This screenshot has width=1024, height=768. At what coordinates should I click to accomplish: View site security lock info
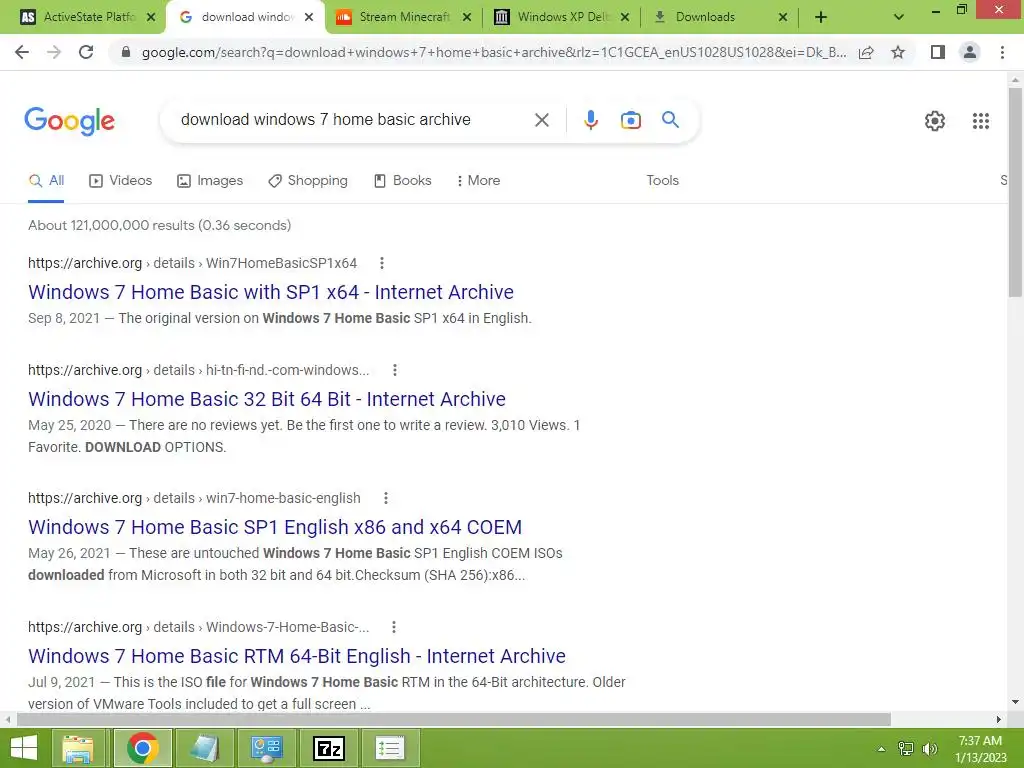coord(126,52)
